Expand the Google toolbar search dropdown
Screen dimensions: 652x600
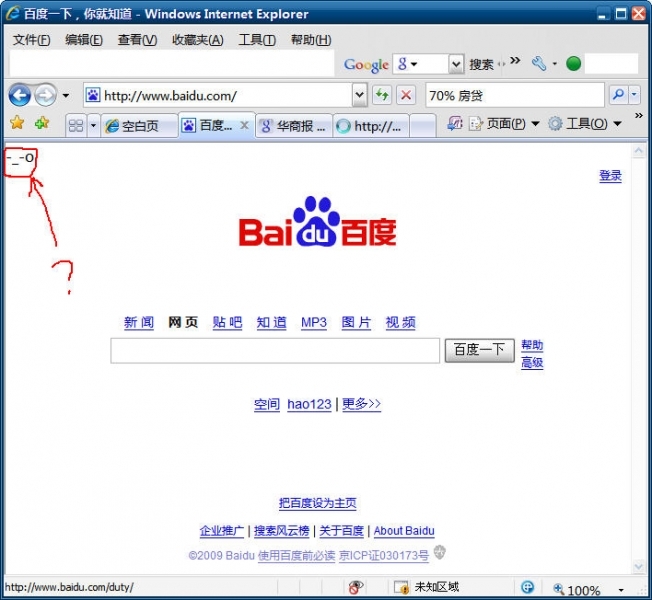tap(456, 64)
